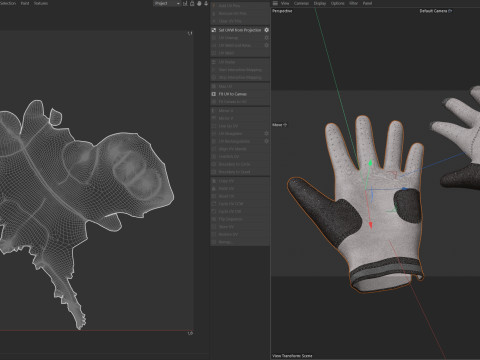The image size is (480, 360).
Task: Click the Paste UV icon
Action: tap(214, 189)
